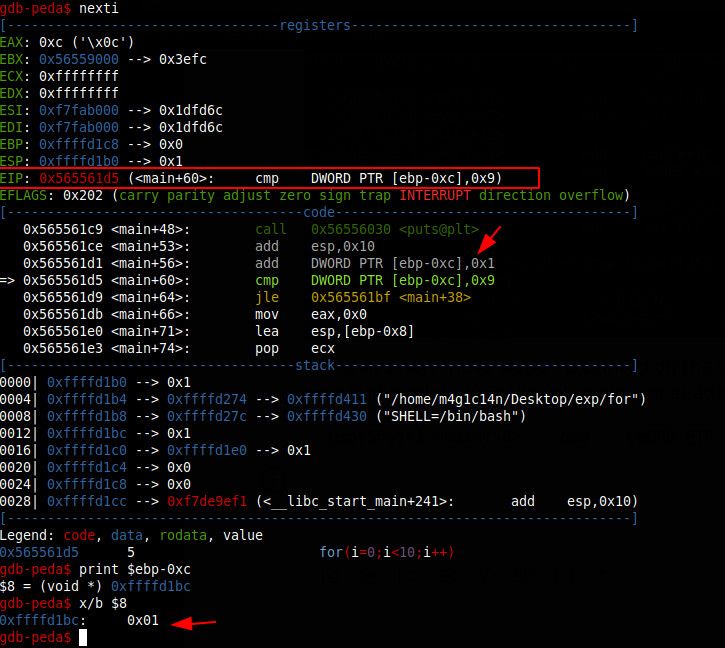Click the 'lea esp,[ebp-0x8]' instruction
This screenshot has height=648, width=725.
(334, 332)
